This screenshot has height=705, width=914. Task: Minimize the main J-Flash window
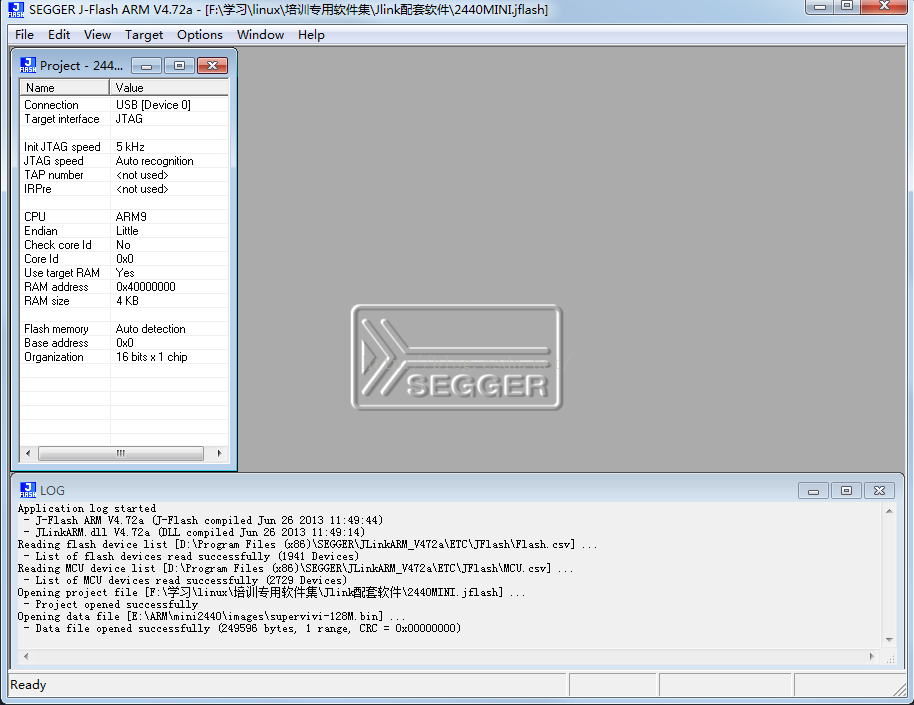(820, 6)
